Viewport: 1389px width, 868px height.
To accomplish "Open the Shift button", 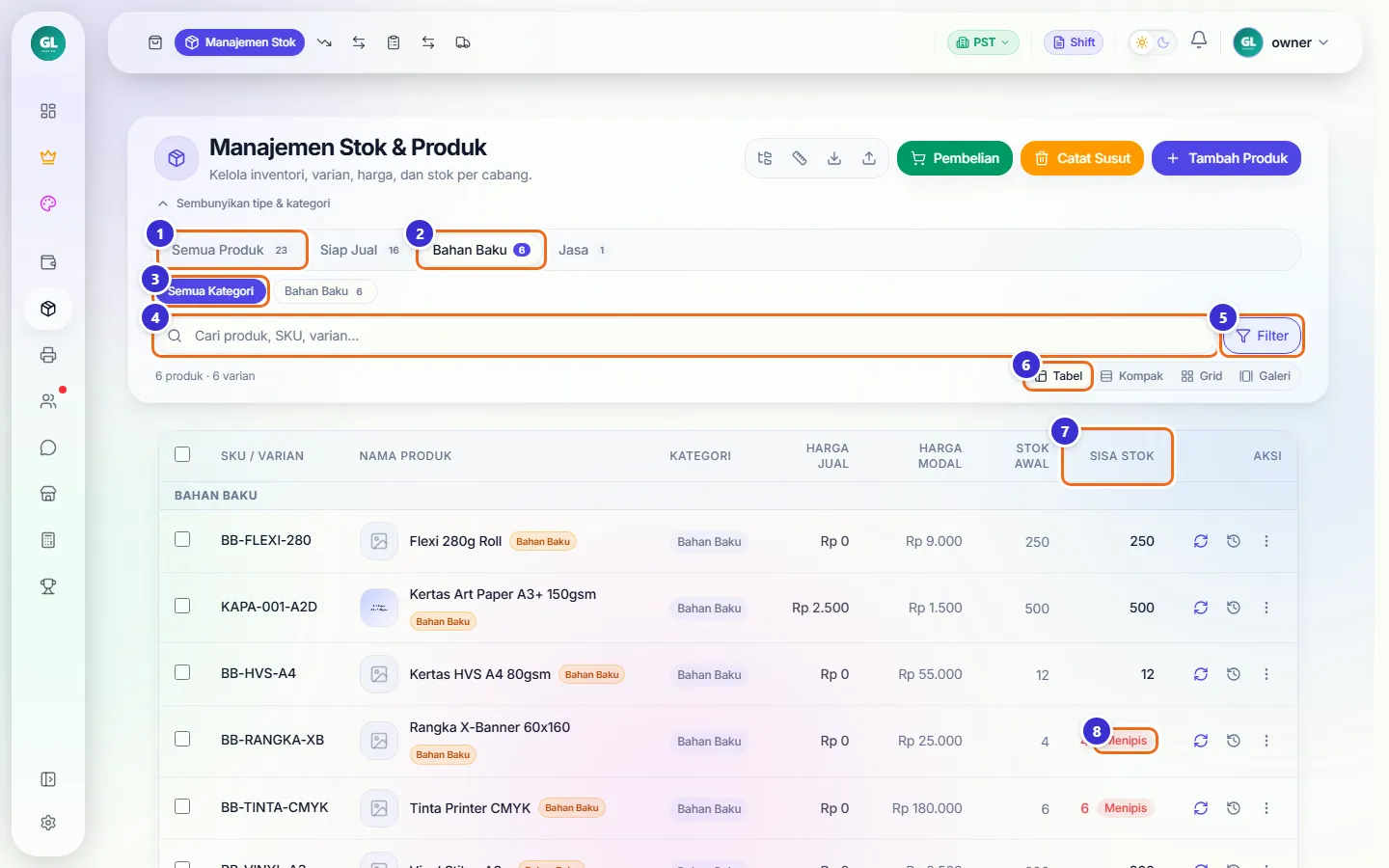I will 1074,42.
